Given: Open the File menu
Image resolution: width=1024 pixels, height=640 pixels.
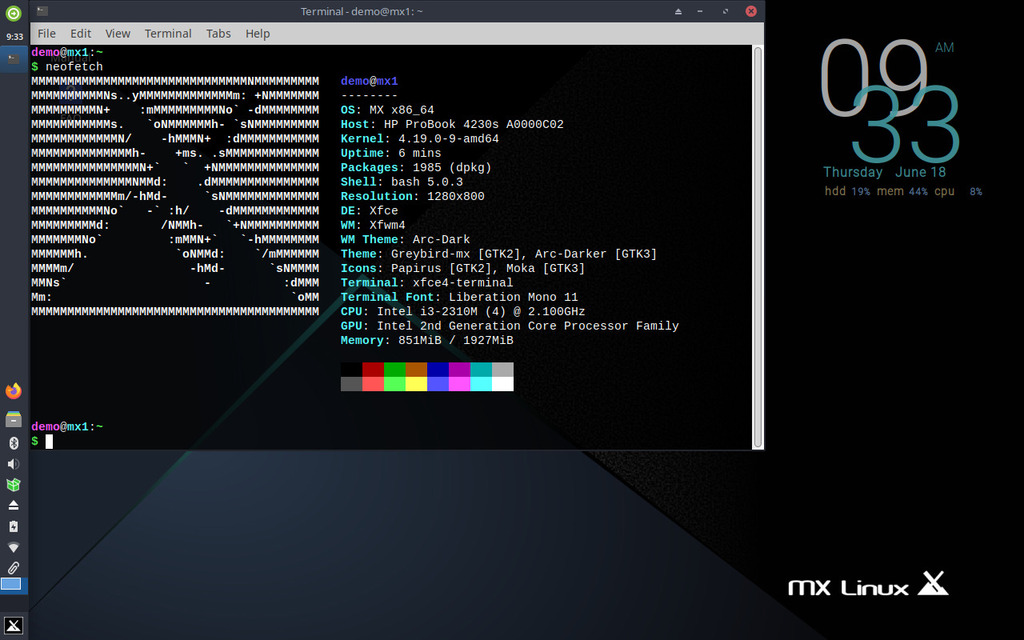Looking at the screenshot, I should click(46, 33).
